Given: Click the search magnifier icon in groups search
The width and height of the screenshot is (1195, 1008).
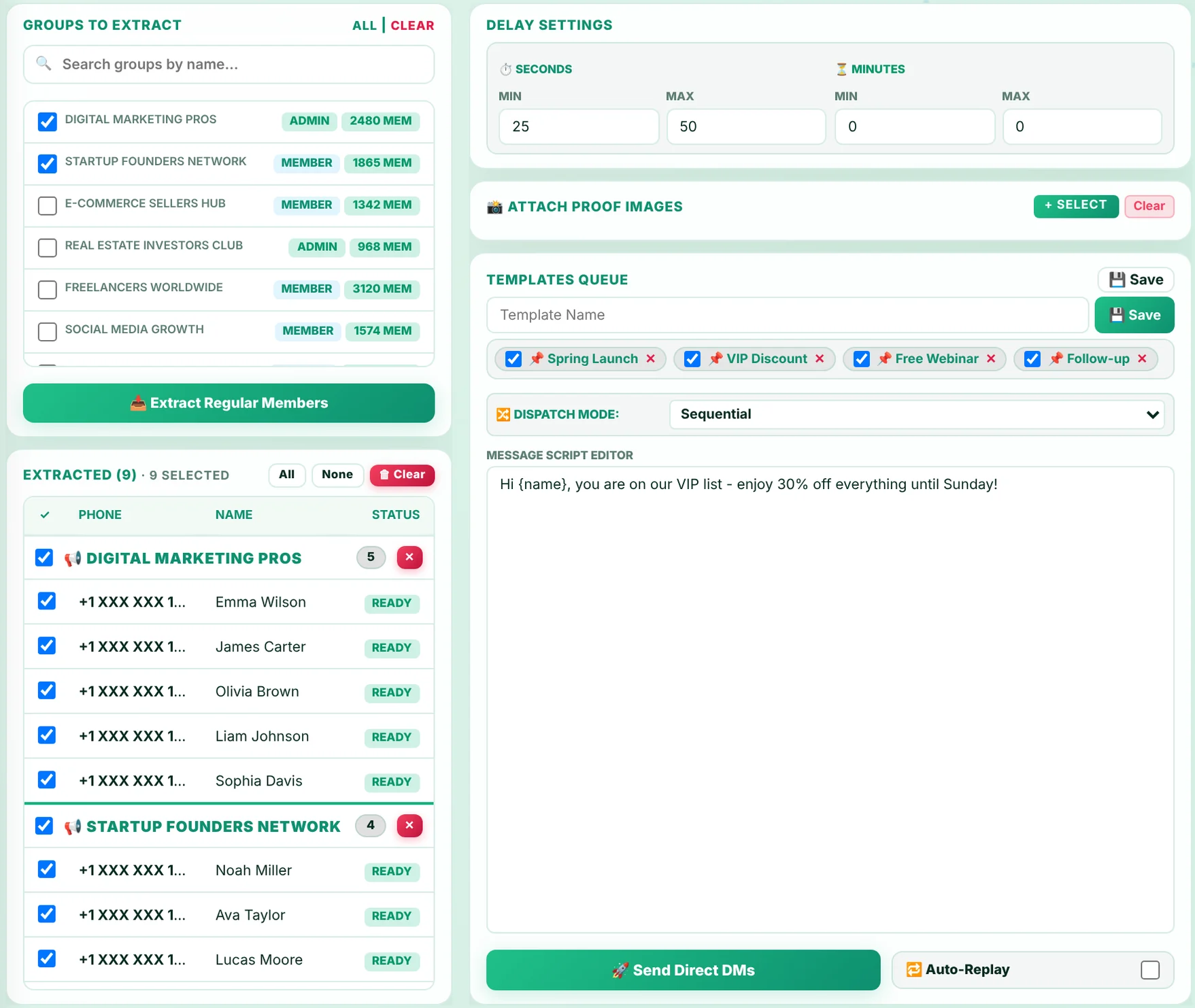Looking at the screenshot, I should pyautogui.click(x=44, y=64).
